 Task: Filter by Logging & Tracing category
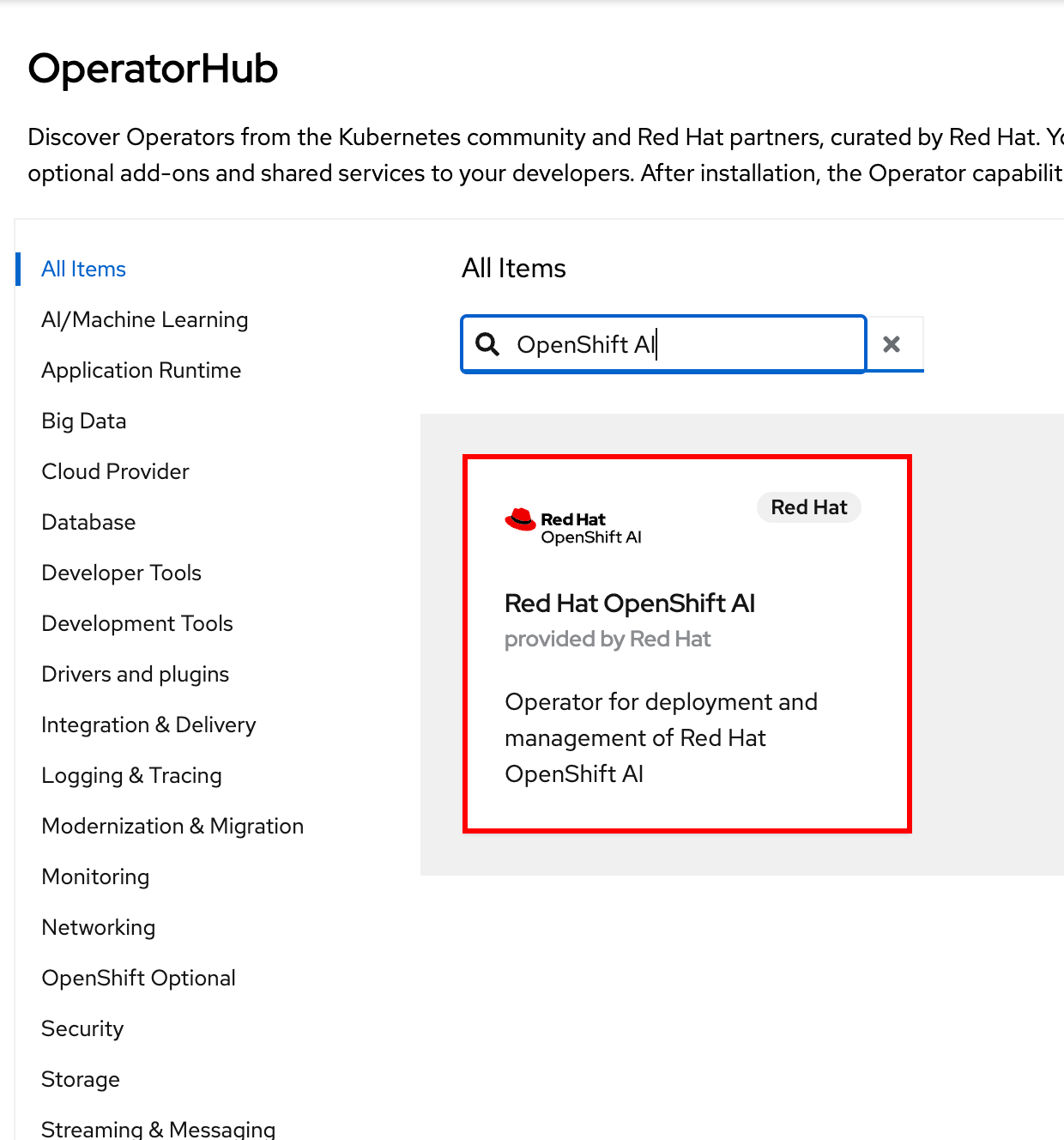(131, 775)
